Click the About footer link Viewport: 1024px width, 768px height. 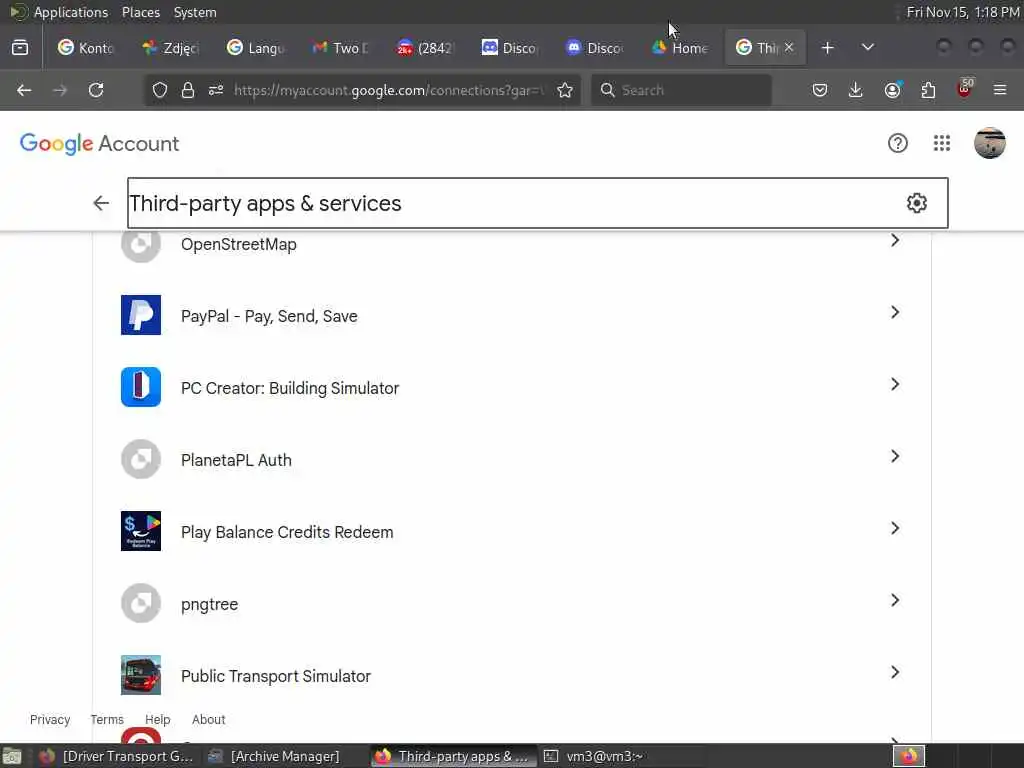208,719
